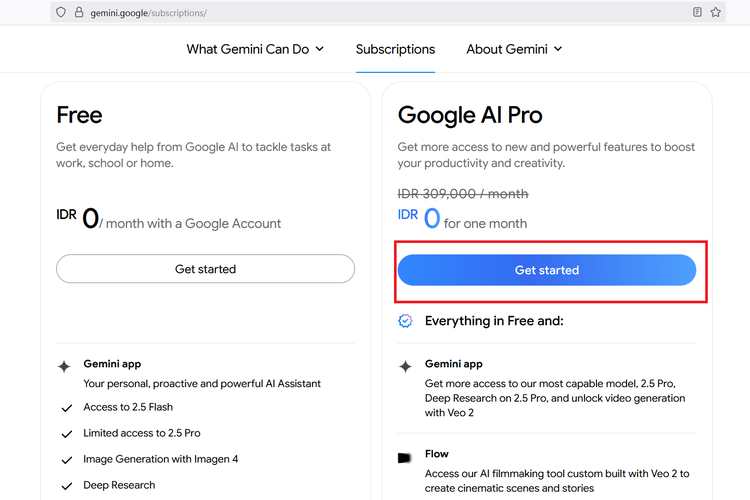Click 'Image Generation with Imagen 4' text
Image resolution: width=750 pixels, height=500 pixels.
[161, 459]
